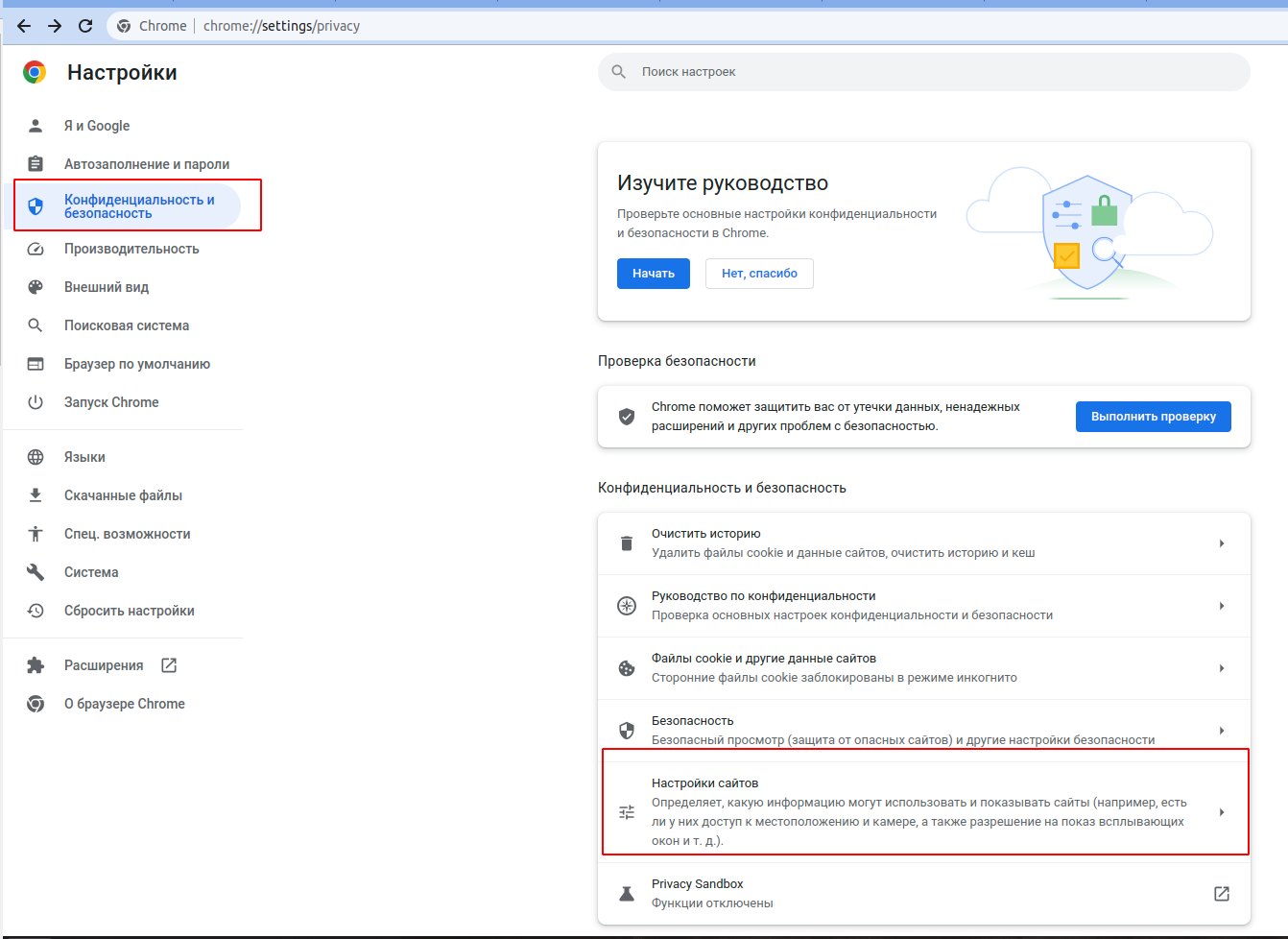
Task: Select Сбросить настройки in sidebar
Action: click(x=128, y=611)
